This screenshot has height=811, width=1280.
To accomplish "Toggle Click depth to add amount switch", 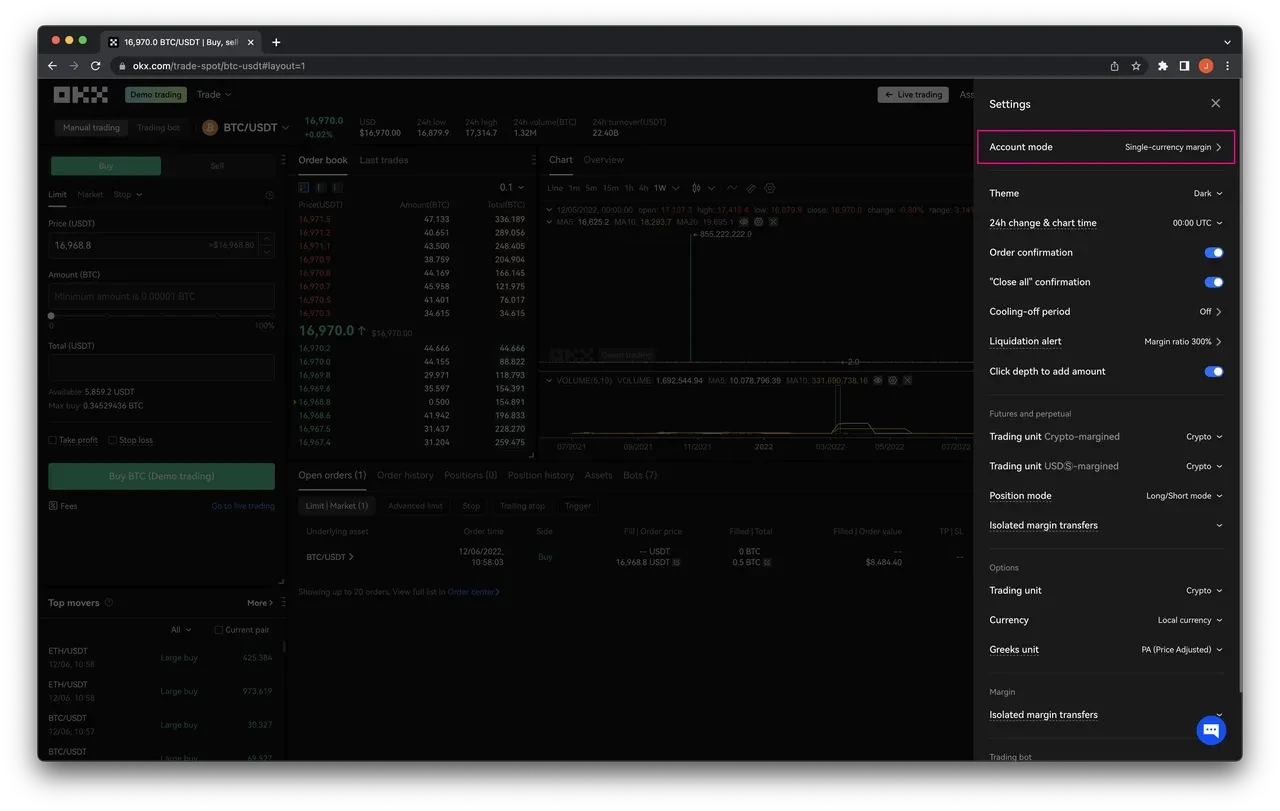I will pyautogui.click(x=1213, y=371).
